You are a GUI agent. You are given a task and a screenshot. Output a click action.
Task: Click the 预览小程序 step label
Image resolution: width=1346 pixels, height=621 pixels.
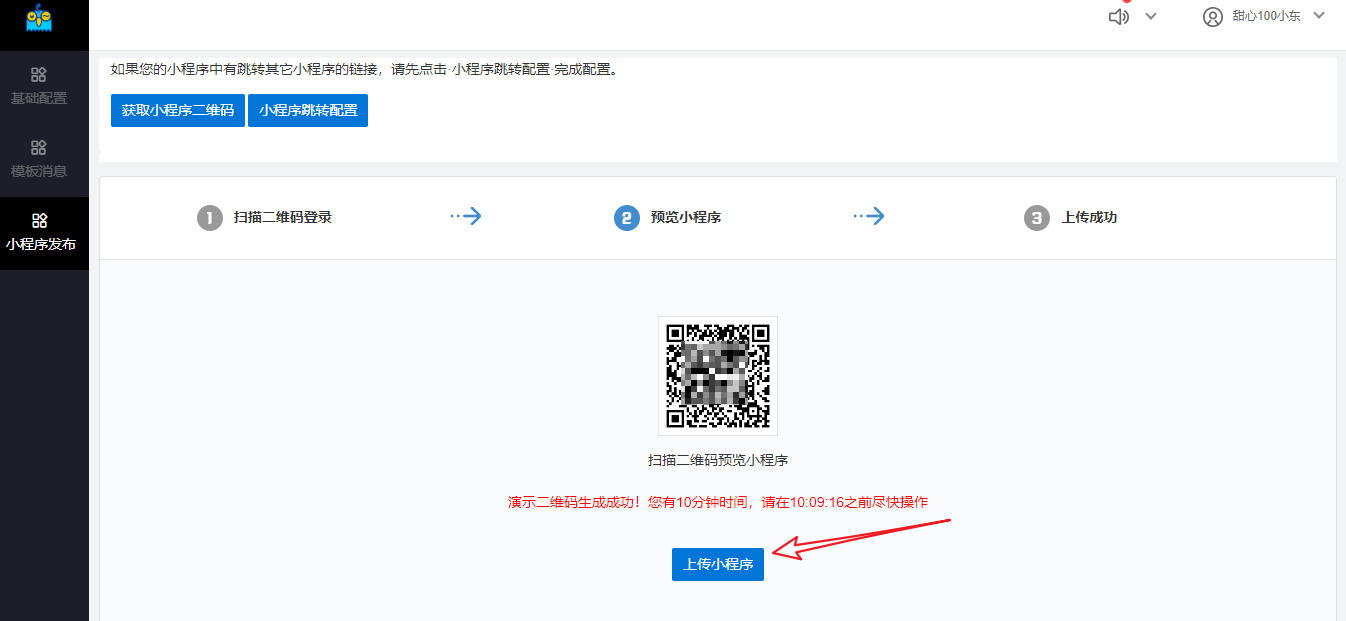pyautogui.click(x=686, y=217)
